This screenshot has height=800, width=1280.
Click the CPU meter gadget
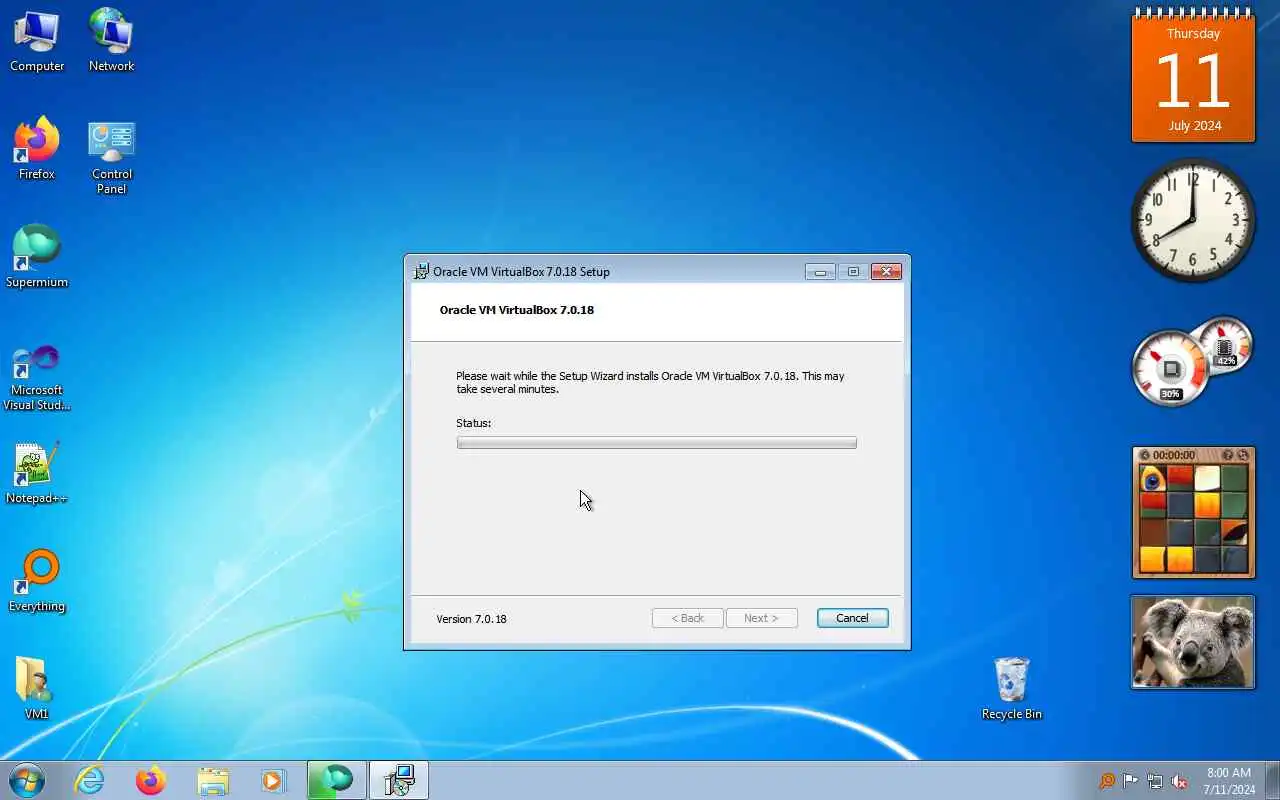click(x=1171, y=370)
